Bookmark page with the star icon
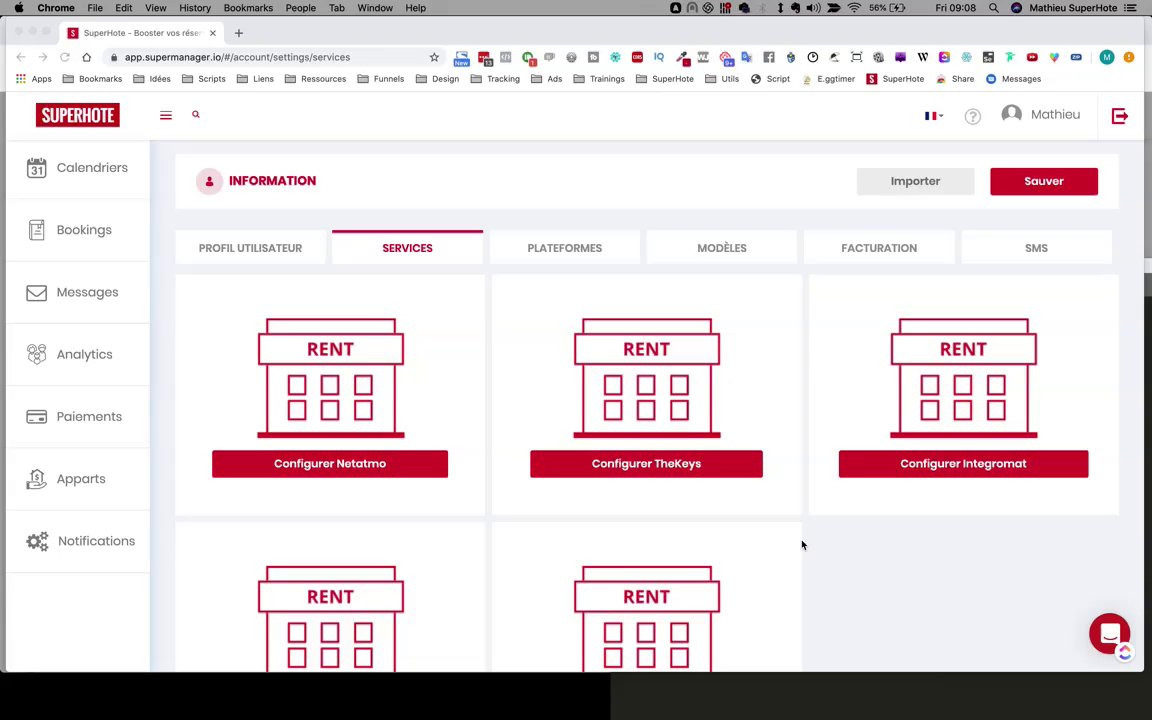 click(x=434, y=57)
